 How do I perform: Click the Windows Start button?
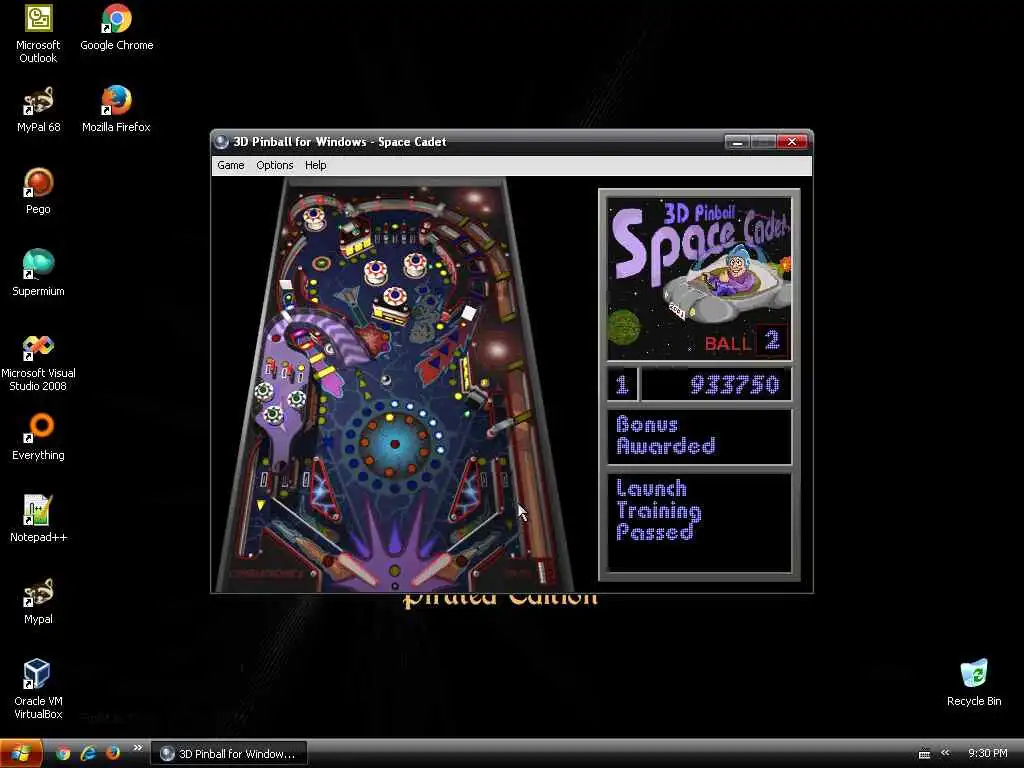pyautogui.click(x=21, y=754)
